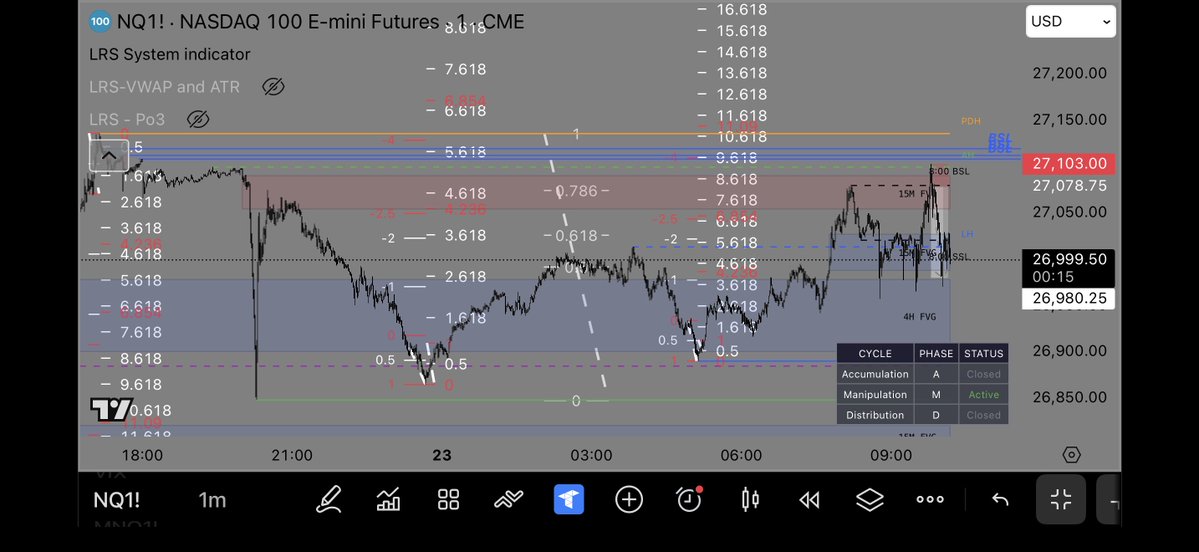Open the indicators chart icon
Viewport: 1199px width, 552px height.
(x=388, y=500)
